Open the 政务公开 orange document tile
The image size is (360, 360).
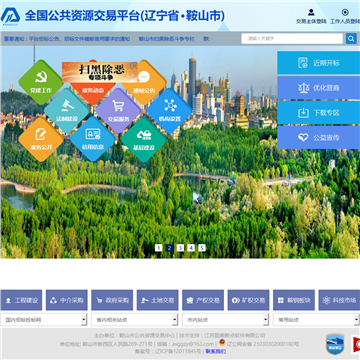coord(41,139)
